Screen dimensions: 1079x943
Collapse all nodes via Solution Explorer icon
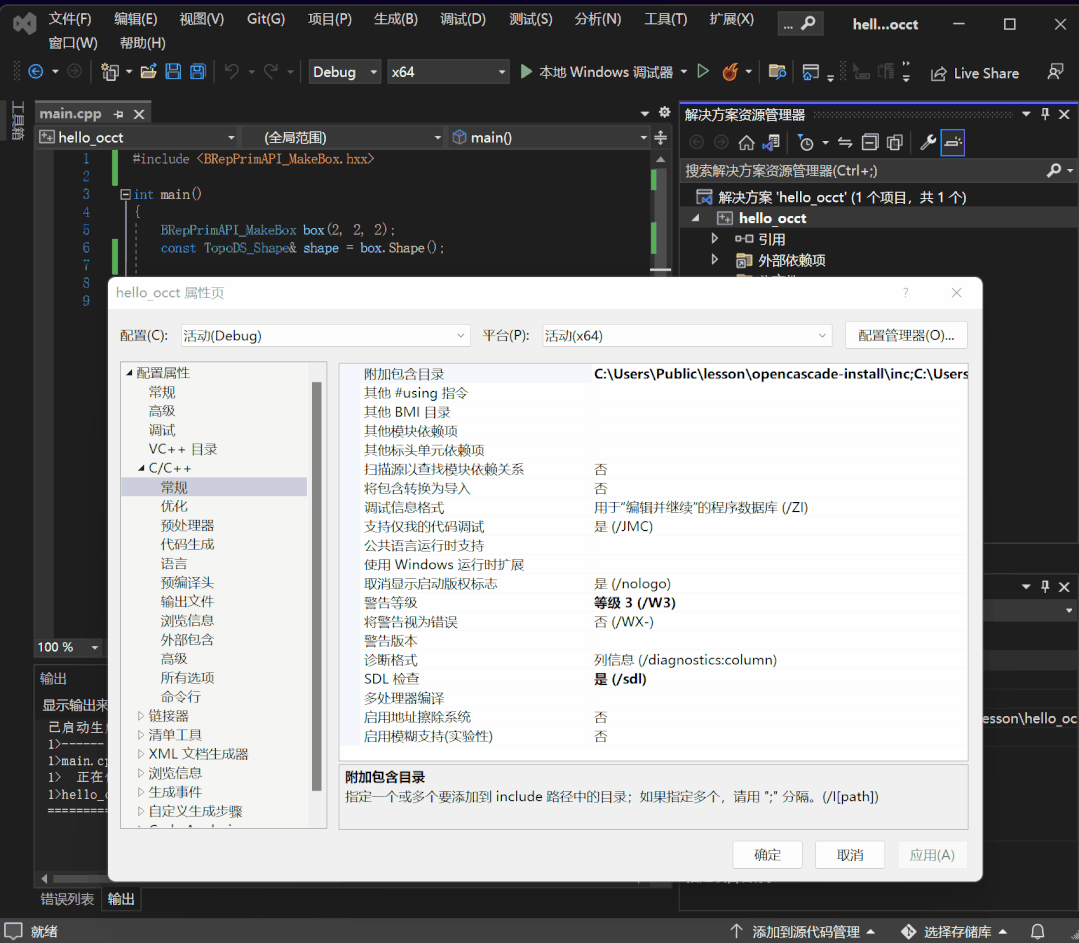[868, 142]
